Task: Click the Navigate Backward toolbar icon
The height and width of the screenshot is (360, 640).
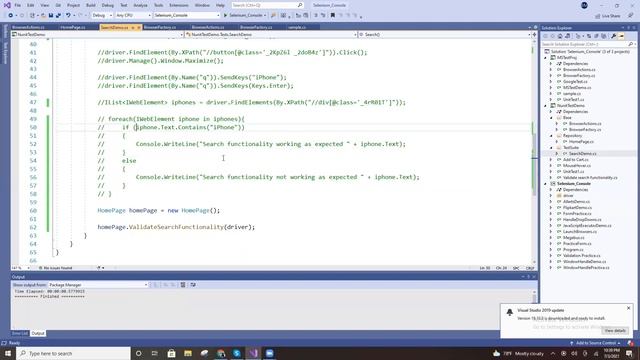Action: click(11, 15)
